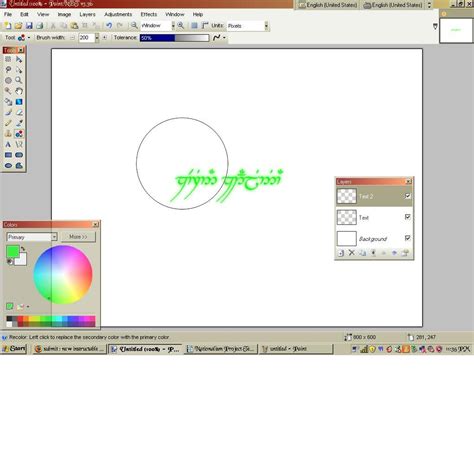Click the green primary color swatch
This screenshot has width=474, height=474.
click(13, 252)
